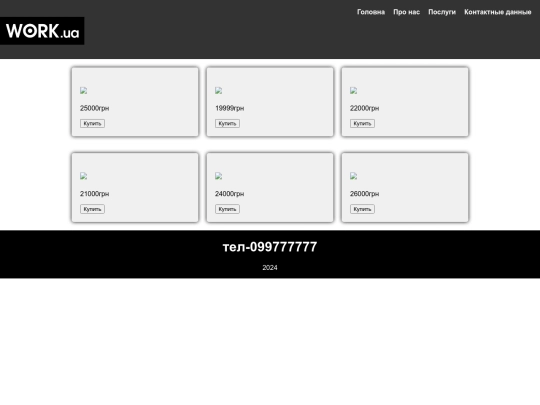Click the 2024 footer year text
This screenshot has height=405, width=540.
270,268
